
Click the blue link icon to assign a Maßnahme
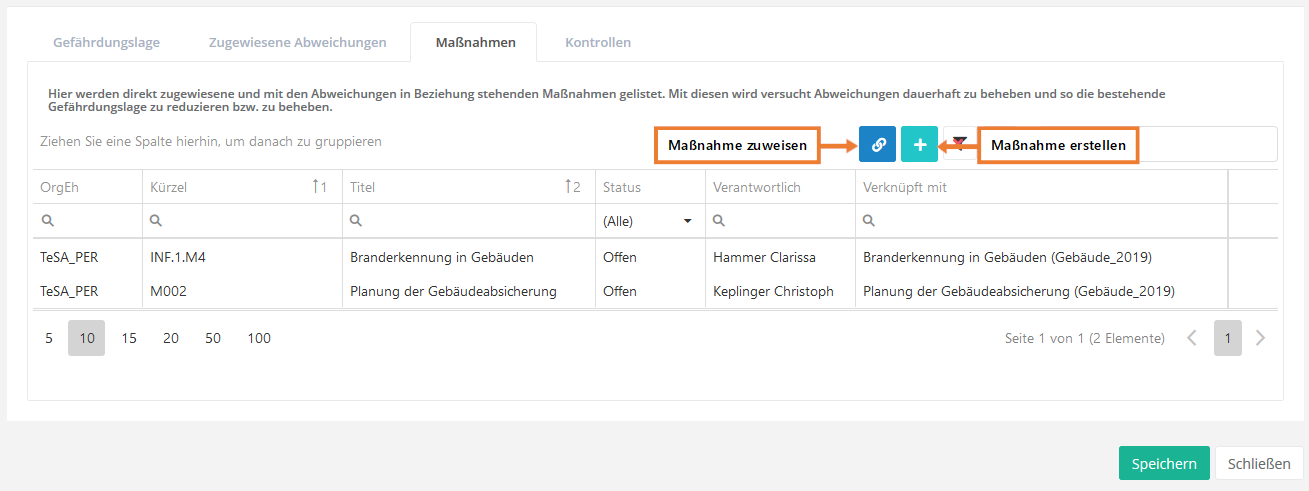(x=878, y=144)
